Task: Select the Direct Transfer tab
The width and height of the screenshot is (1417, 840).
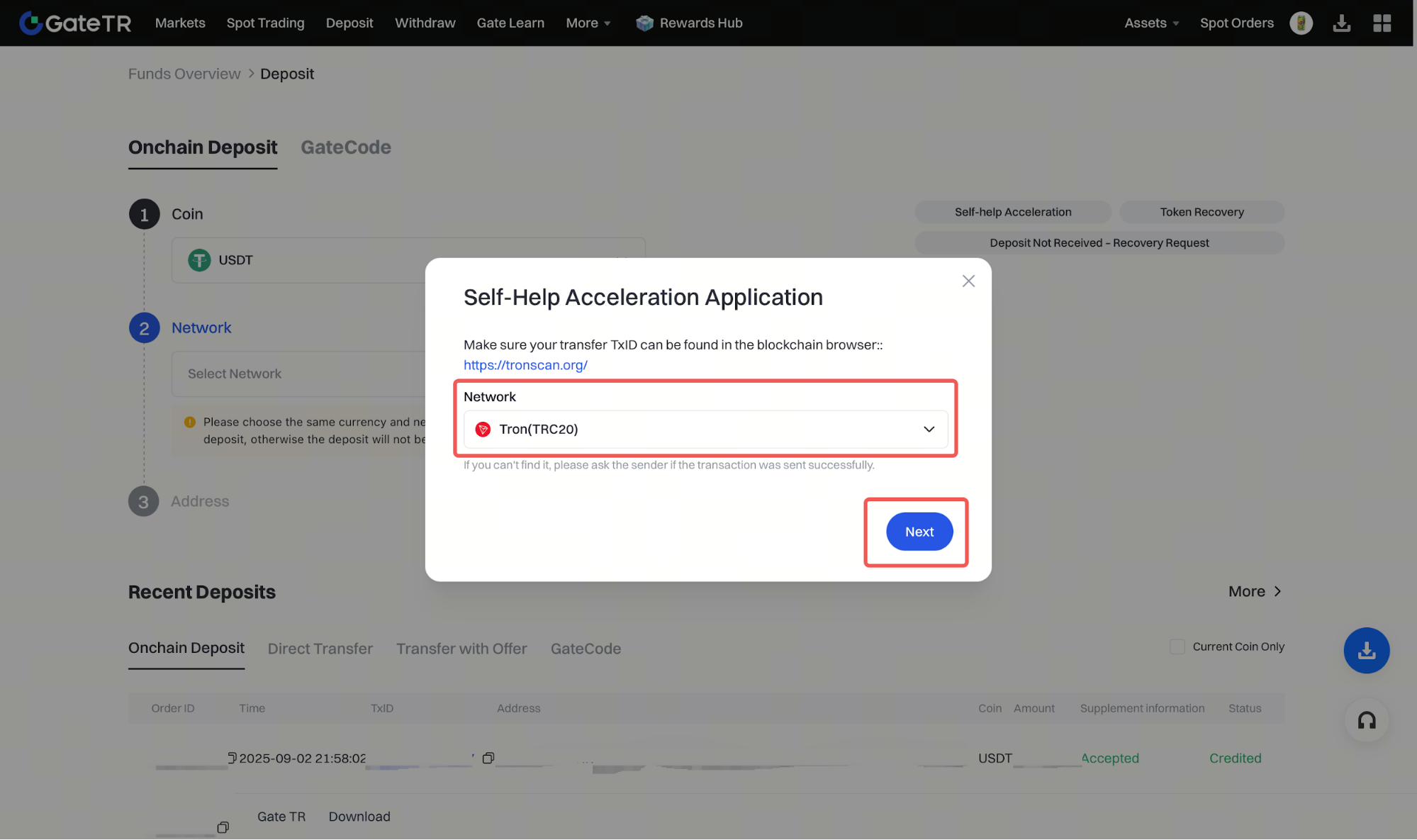Action: click(320, 649)
